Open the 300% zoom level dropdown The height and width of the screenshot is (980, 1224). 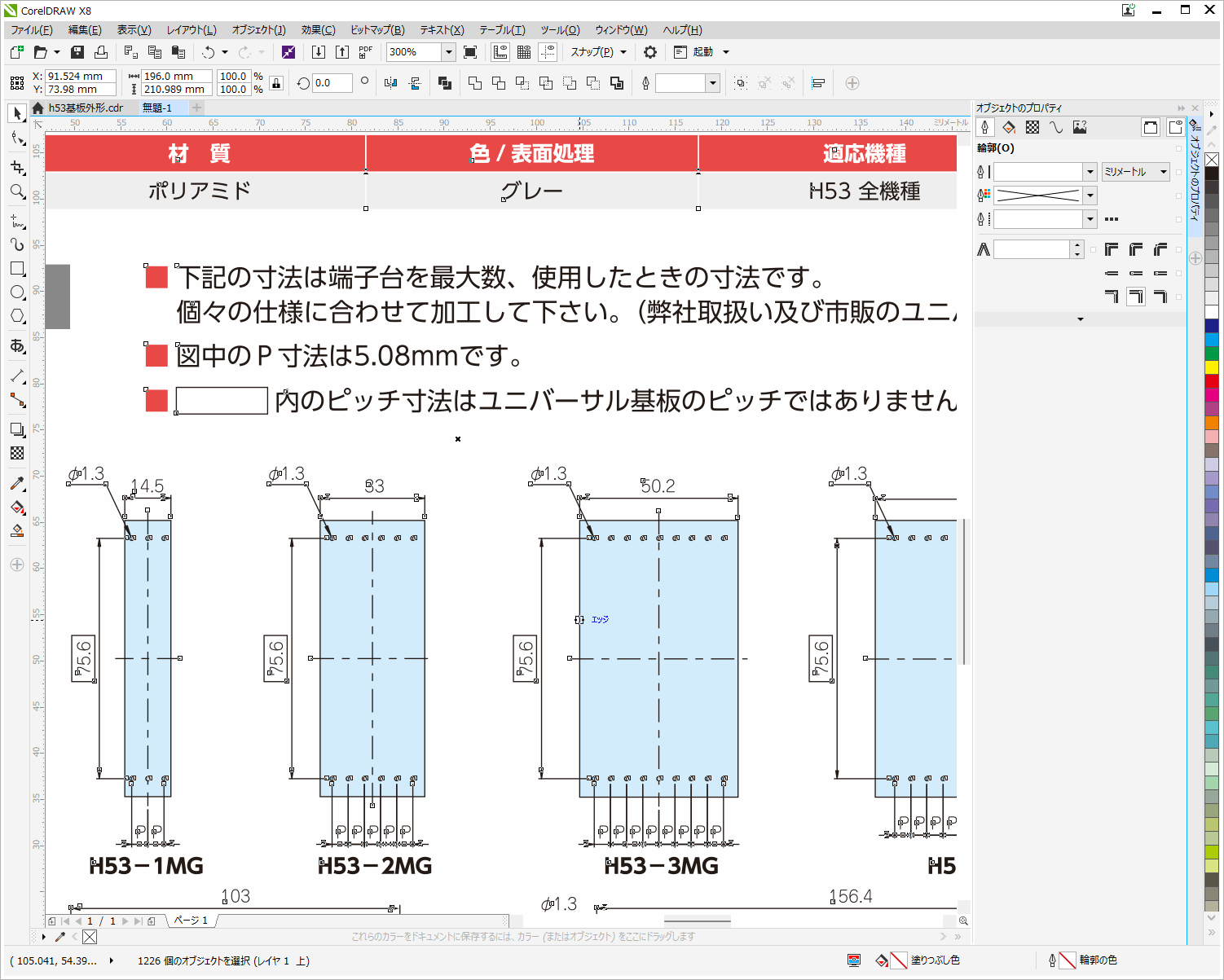[448, 52]
